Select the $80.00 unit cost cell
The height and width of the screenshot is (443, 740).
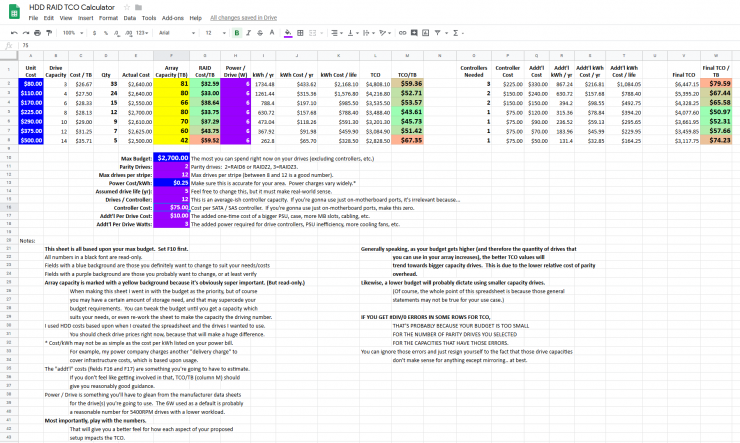[x=31, y=84]
